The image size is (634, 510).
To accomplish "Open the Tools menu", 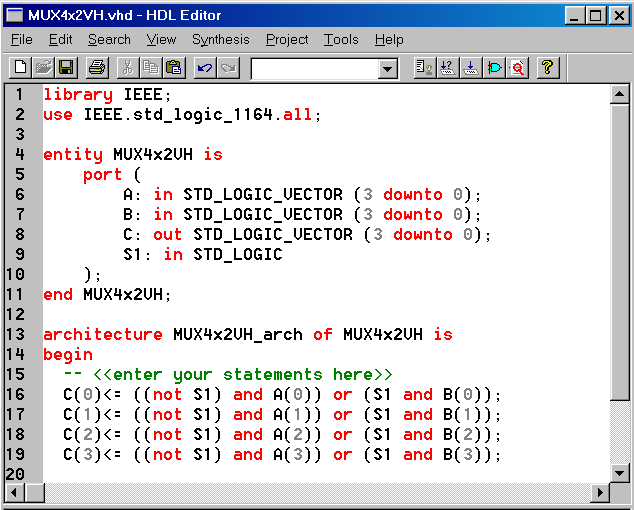I will [341, 39].
